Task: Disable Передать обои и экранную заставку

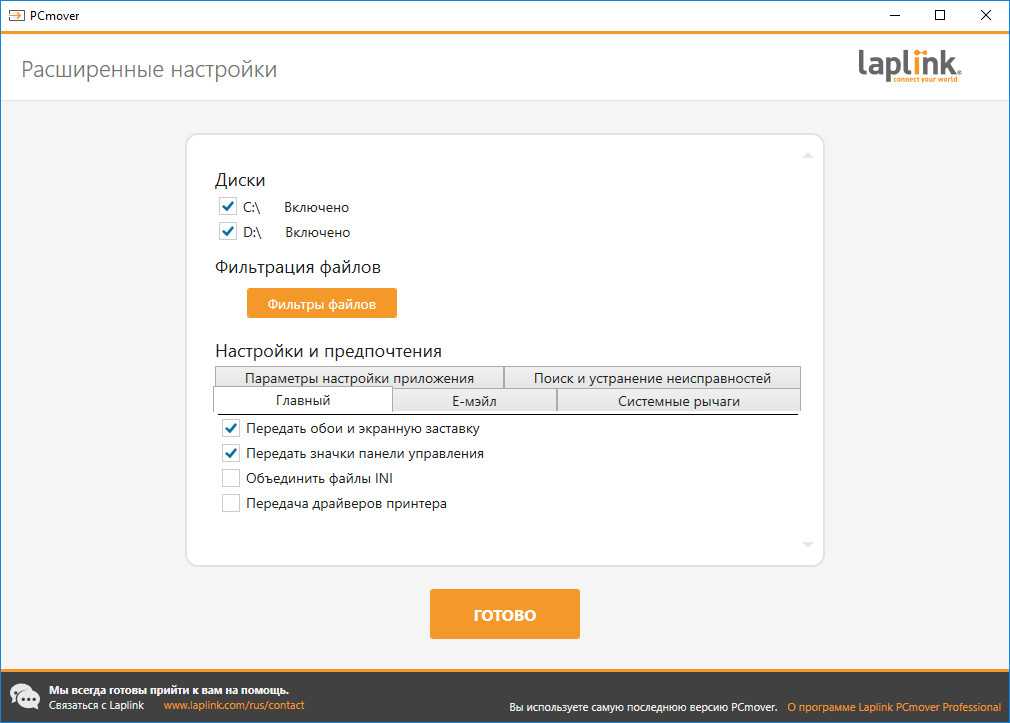Action: [231, 428]
